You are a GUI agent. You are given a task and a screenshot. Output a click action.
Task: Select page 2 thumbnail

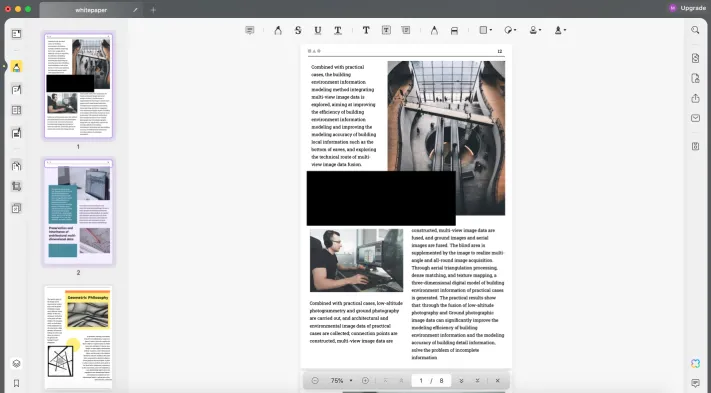tap(78, 212)
